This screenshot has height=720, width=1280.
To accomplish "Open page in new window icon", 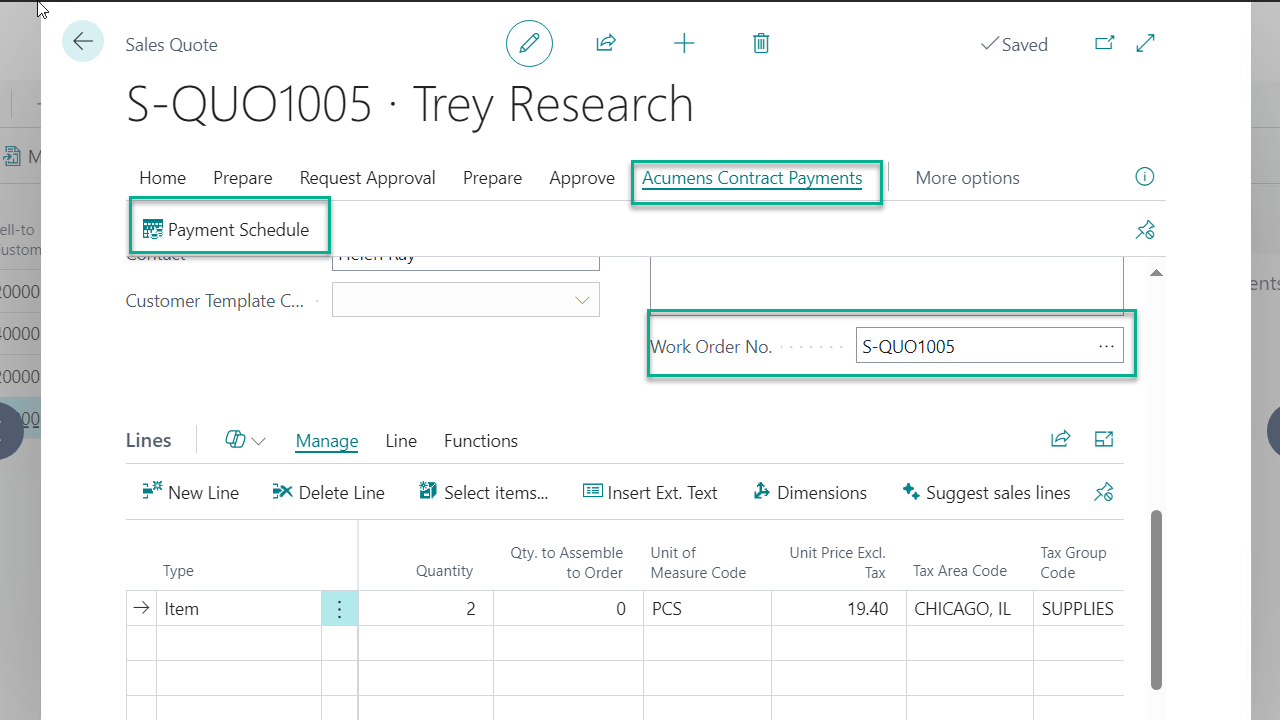I will [x=1104, y=43].
